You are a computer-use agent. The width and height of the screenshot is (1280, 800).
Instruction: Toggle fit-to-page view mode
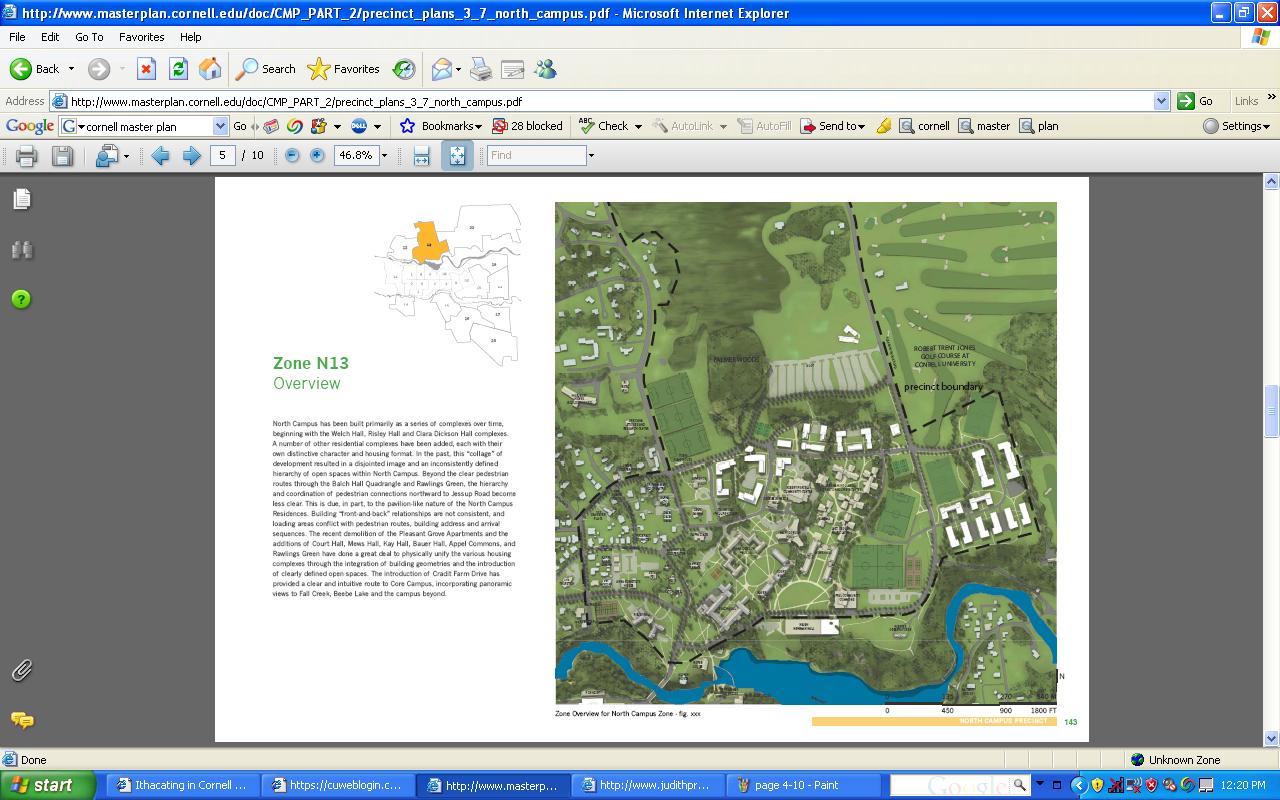pos(457,155)
